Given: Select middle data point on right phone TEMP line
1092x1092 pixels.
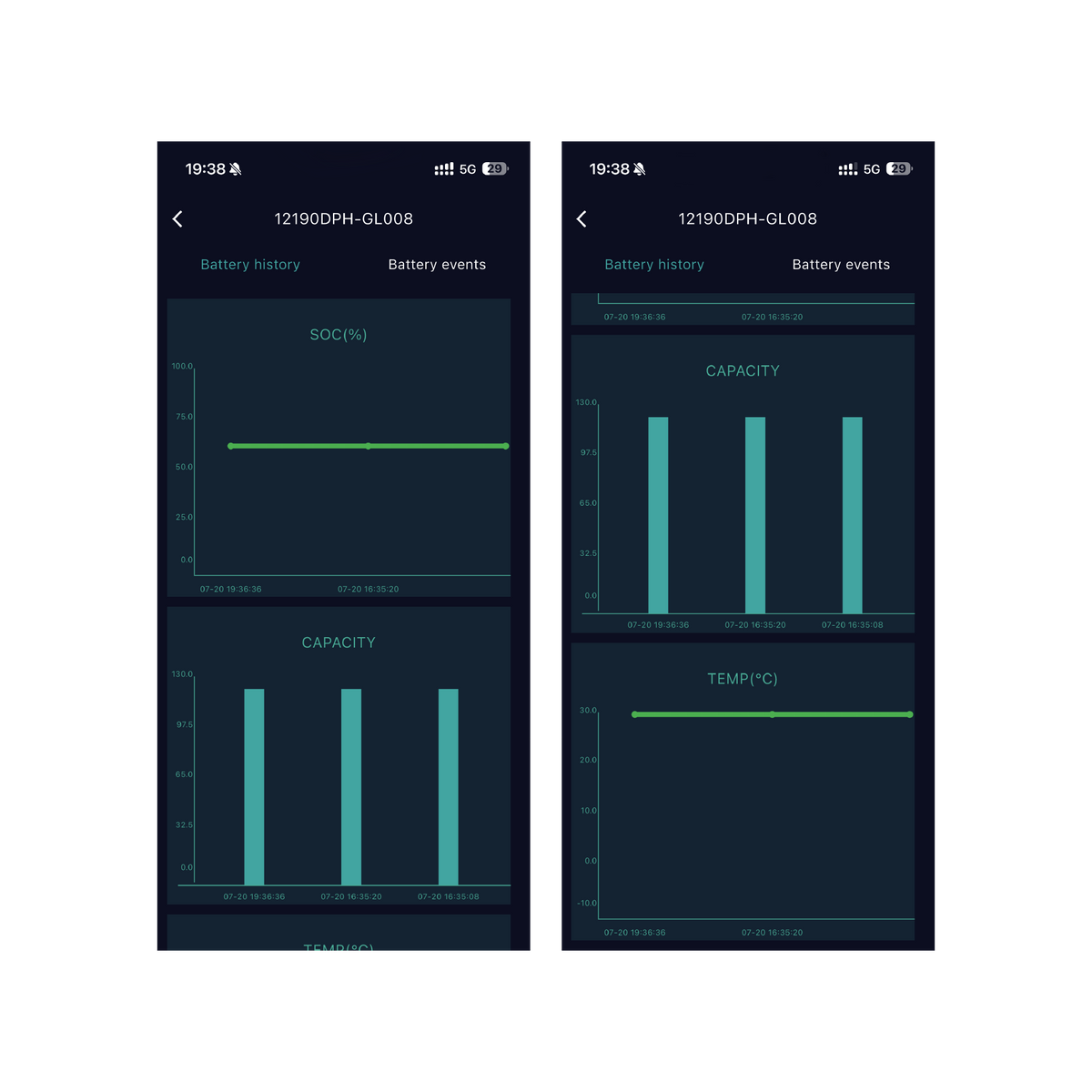Looking at the screenshot, I should tap(772, 714).
